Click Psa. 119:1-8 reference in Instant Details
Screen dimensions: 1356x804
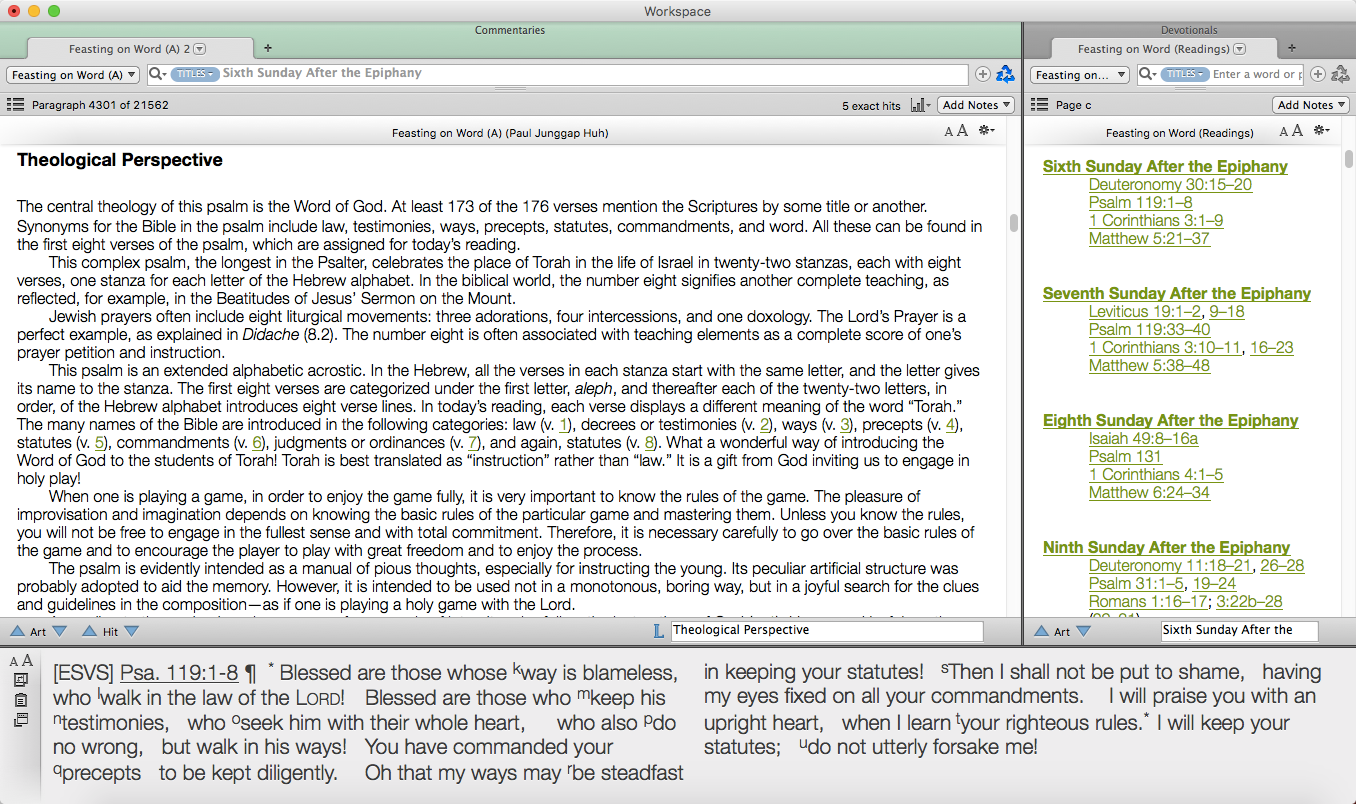[x=179, y=673]
